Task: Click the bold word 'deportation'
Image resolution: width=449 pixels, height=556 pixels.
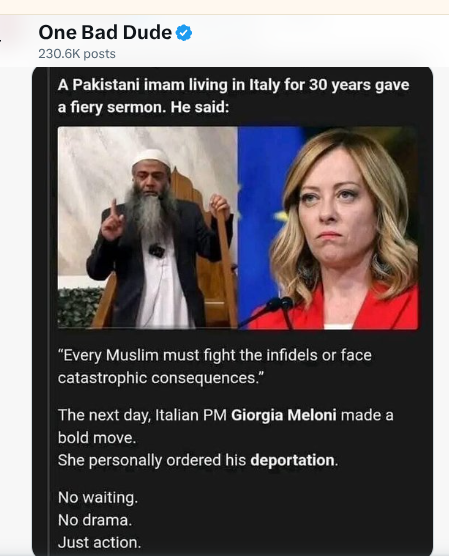Action: pos(292,460)
